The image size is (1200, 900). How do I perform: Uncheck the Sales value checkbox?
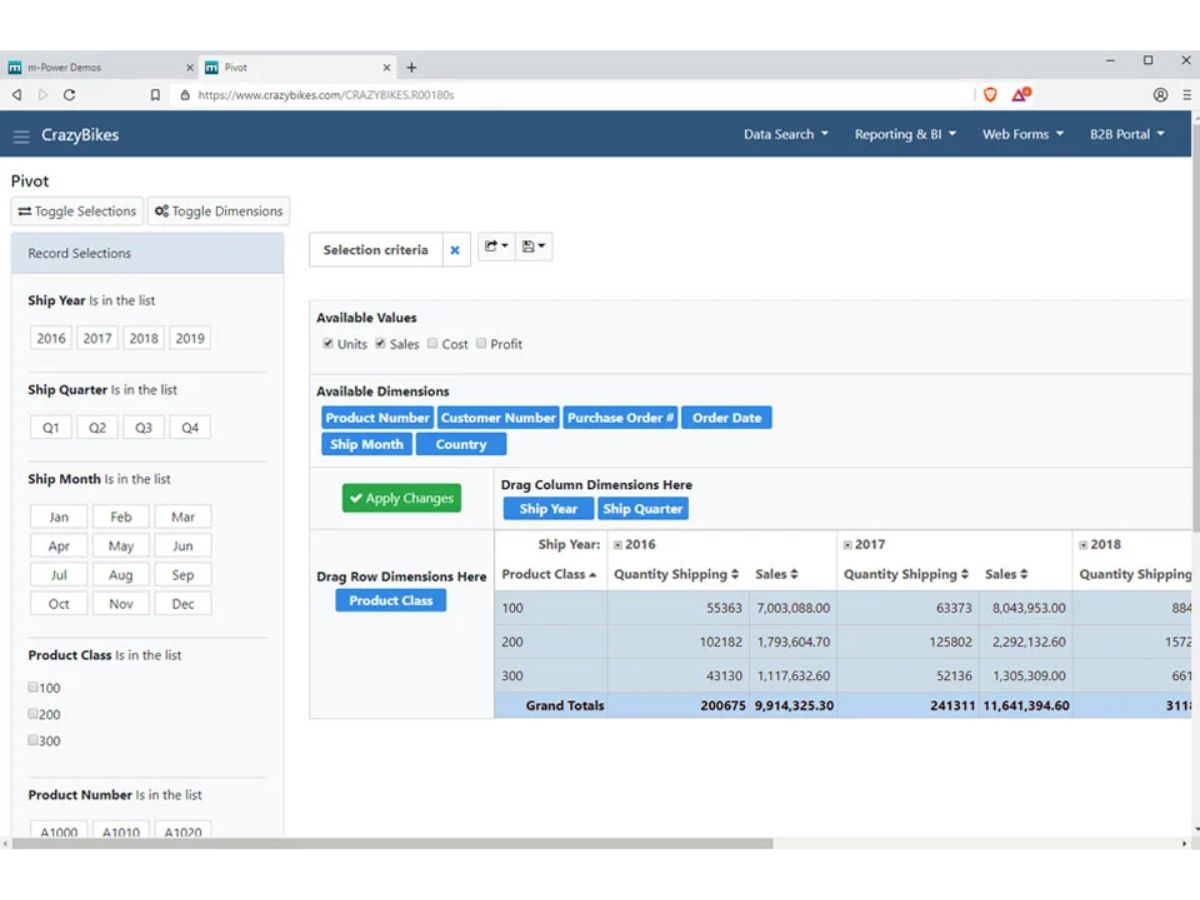[380, 343]
